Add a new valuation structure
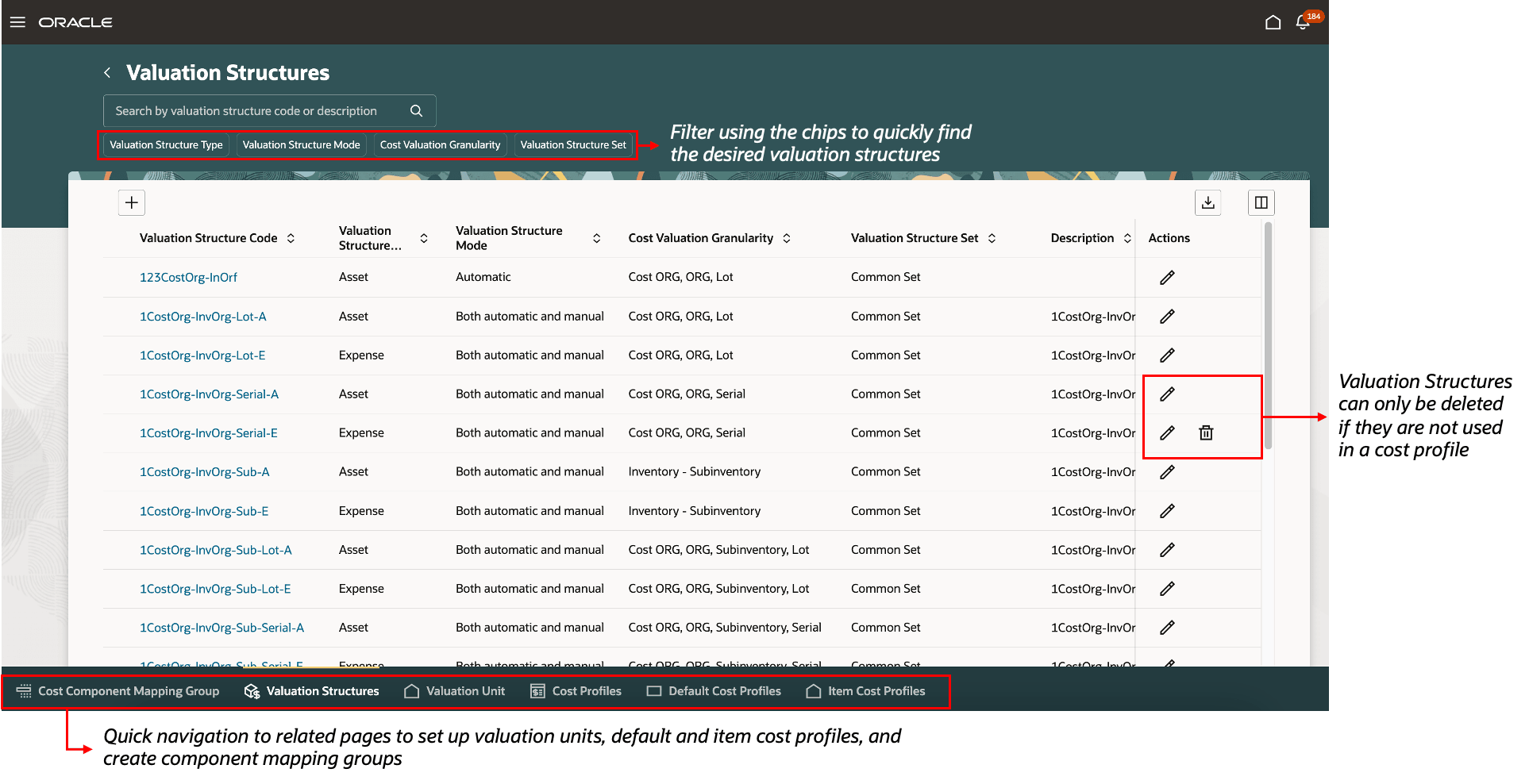 132,202
